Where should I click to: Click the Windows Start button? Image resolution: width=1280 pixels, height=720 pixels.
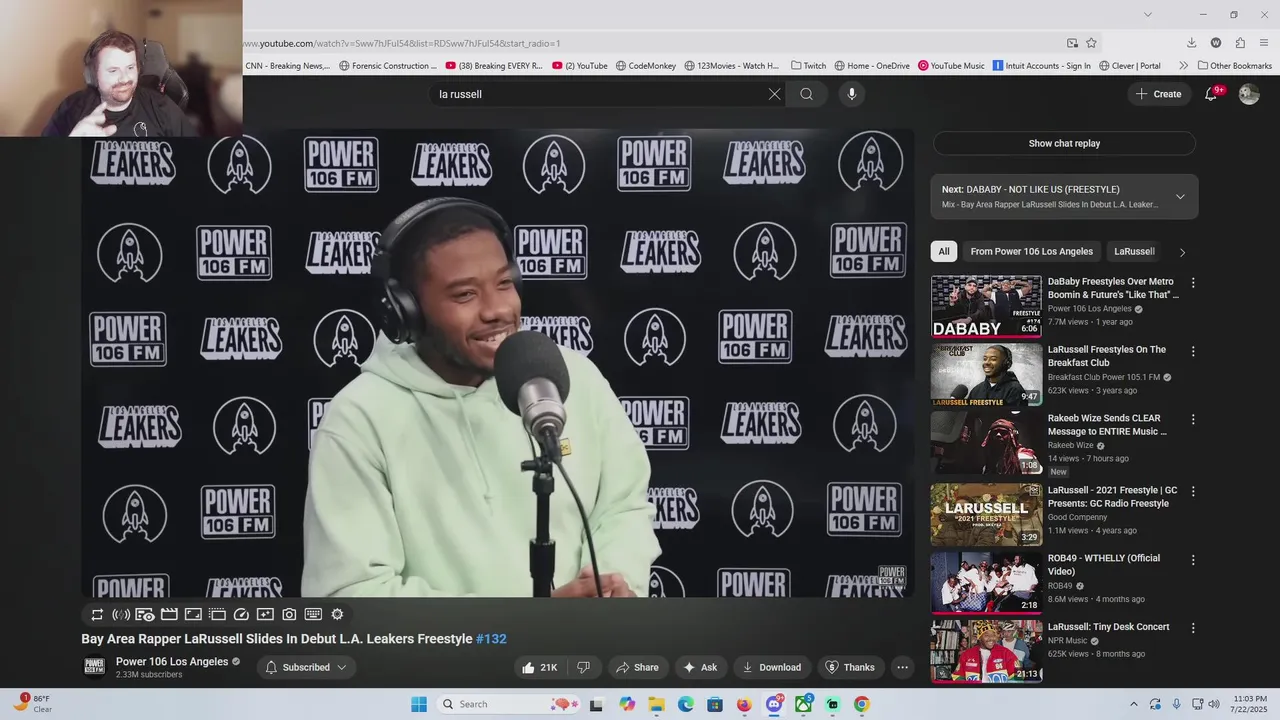[x=419, y=704]
